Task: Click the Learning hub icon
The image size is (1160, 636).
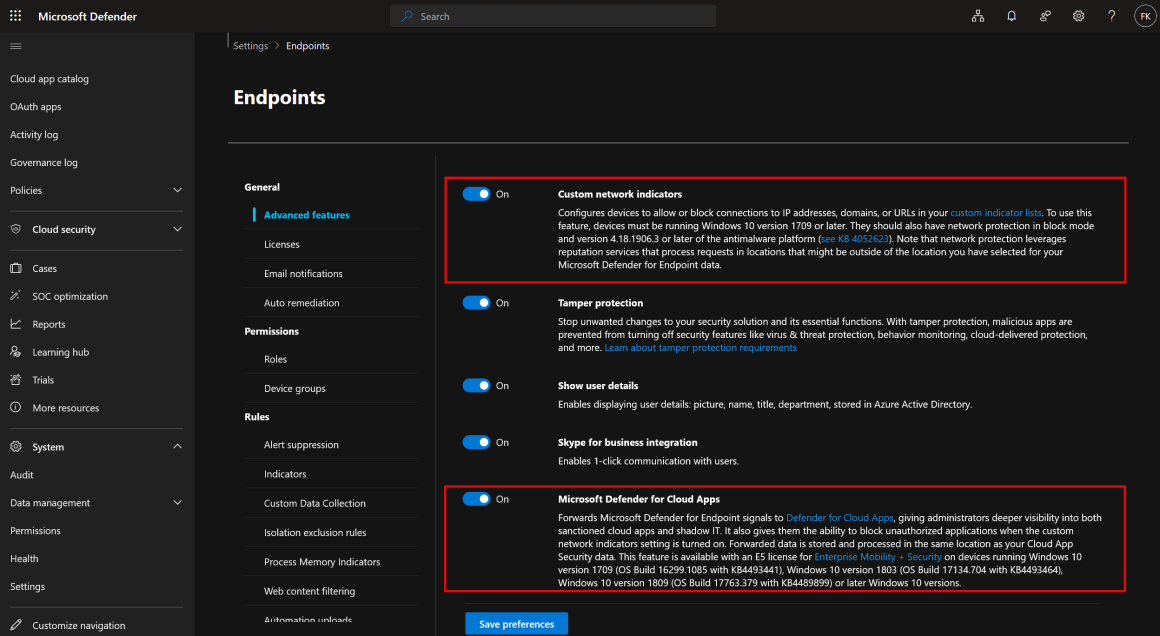Action: [x=16, y=352]
